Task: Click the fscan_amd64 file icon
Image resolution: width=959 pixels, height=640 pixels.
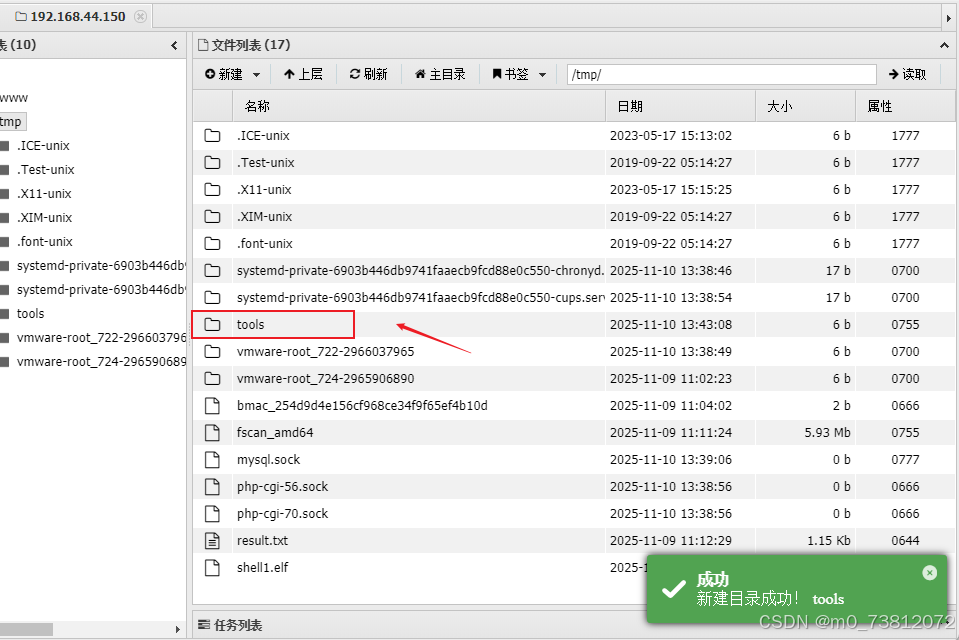Action: (212, 433)
